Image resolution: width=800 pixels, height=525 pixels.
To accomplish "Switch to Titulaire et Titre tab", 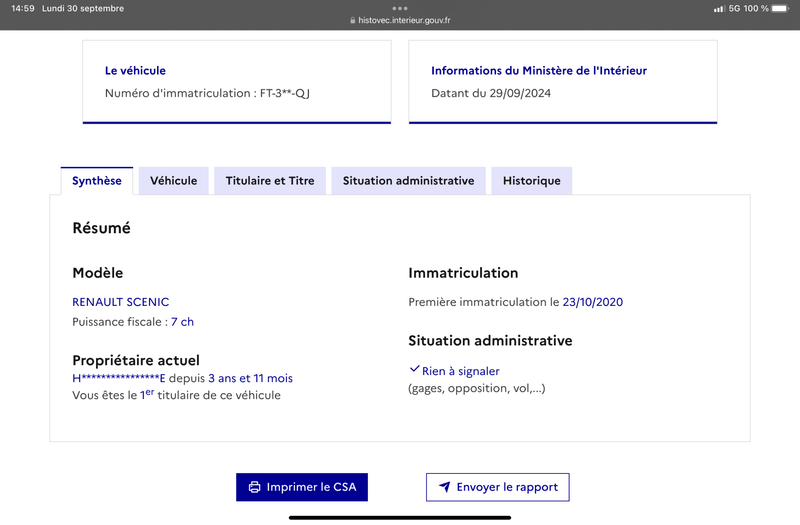I will point(270,181).
